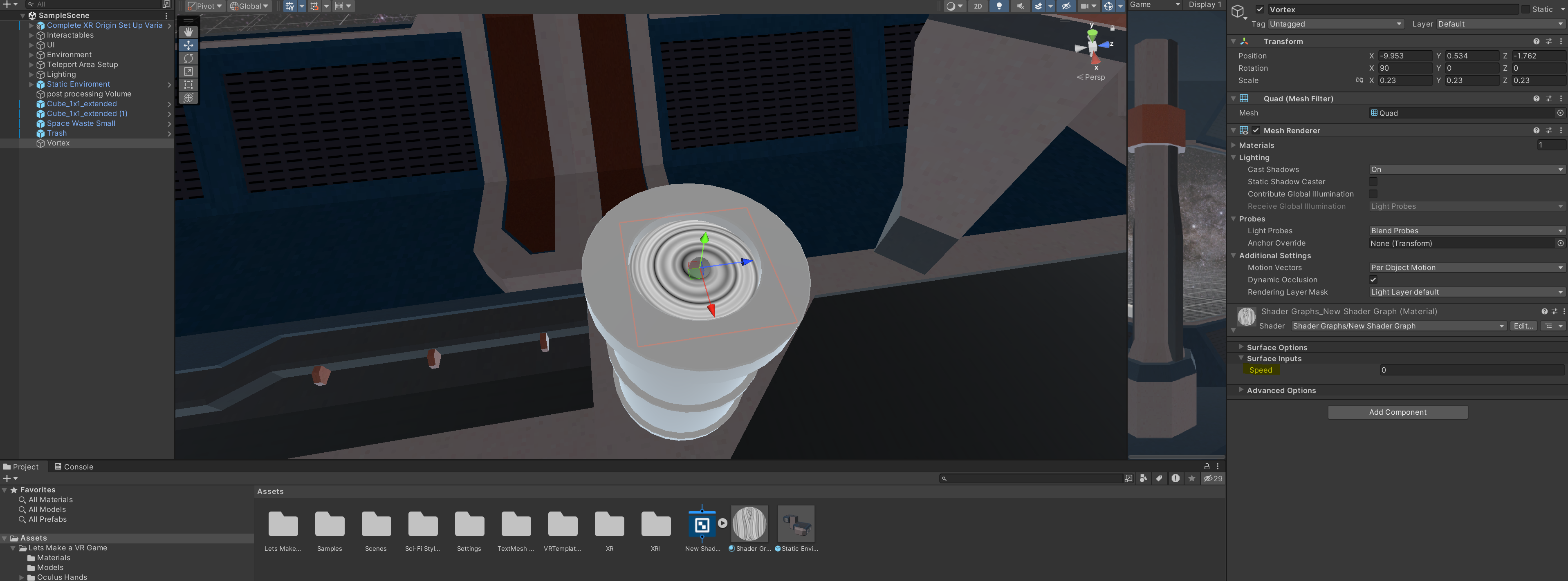Click the Speed value input field
Screen dimensions: 1568x581
tap(1471, 370)
